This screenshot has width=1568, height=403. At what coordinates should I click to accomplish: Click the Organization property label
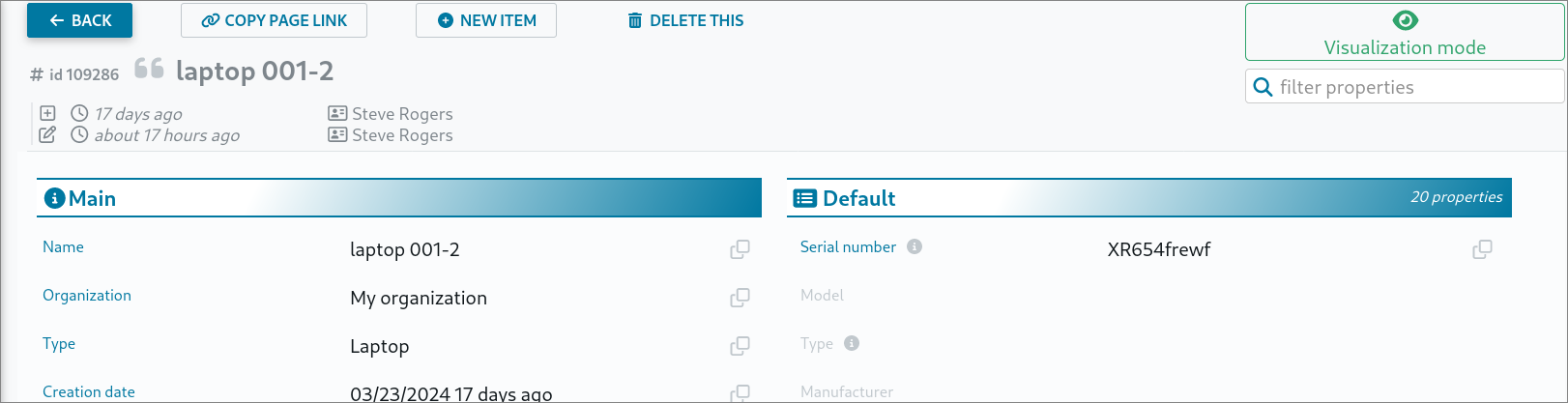tap(87, 296)
